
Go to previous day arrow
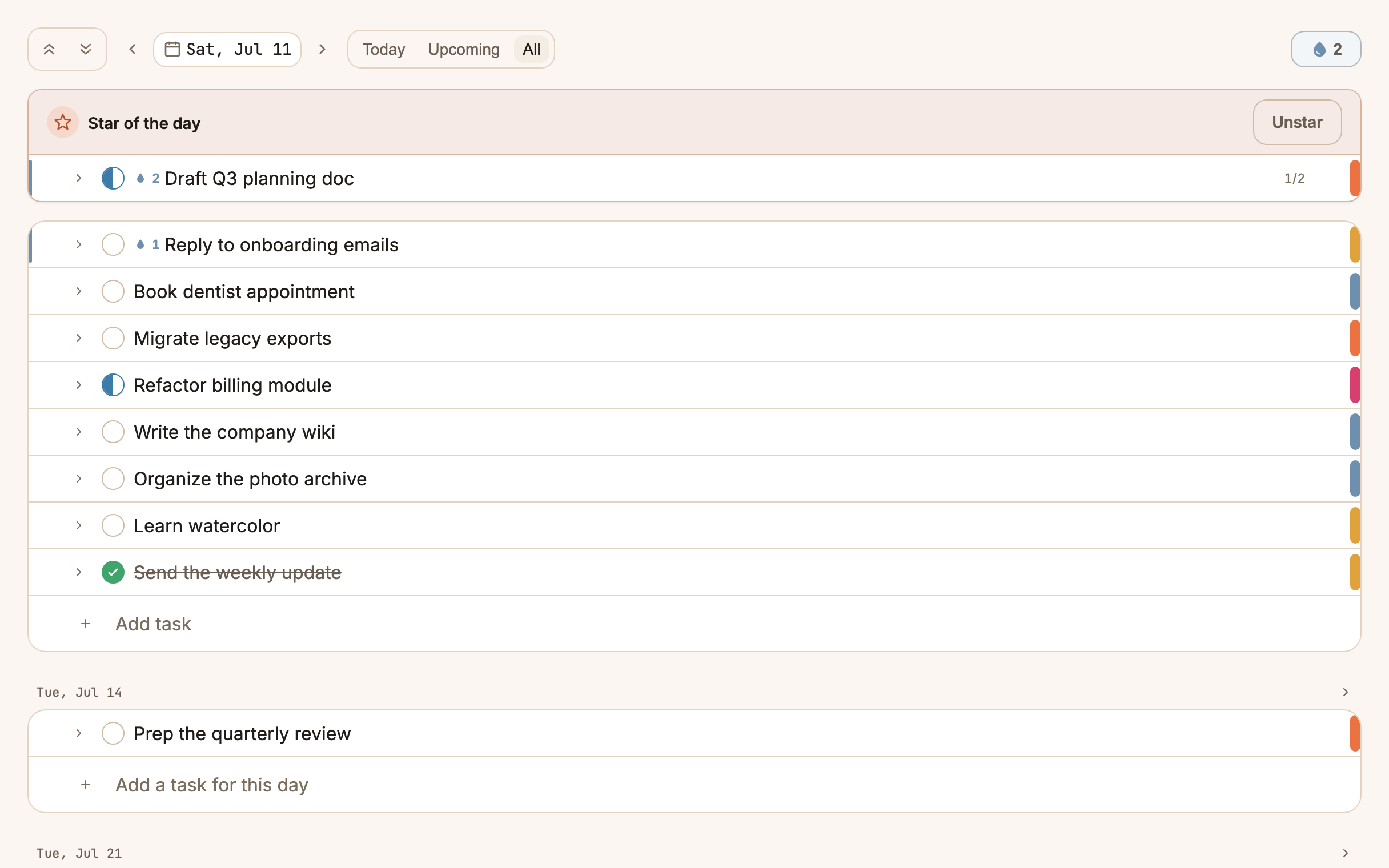click(x=133, y=49)
